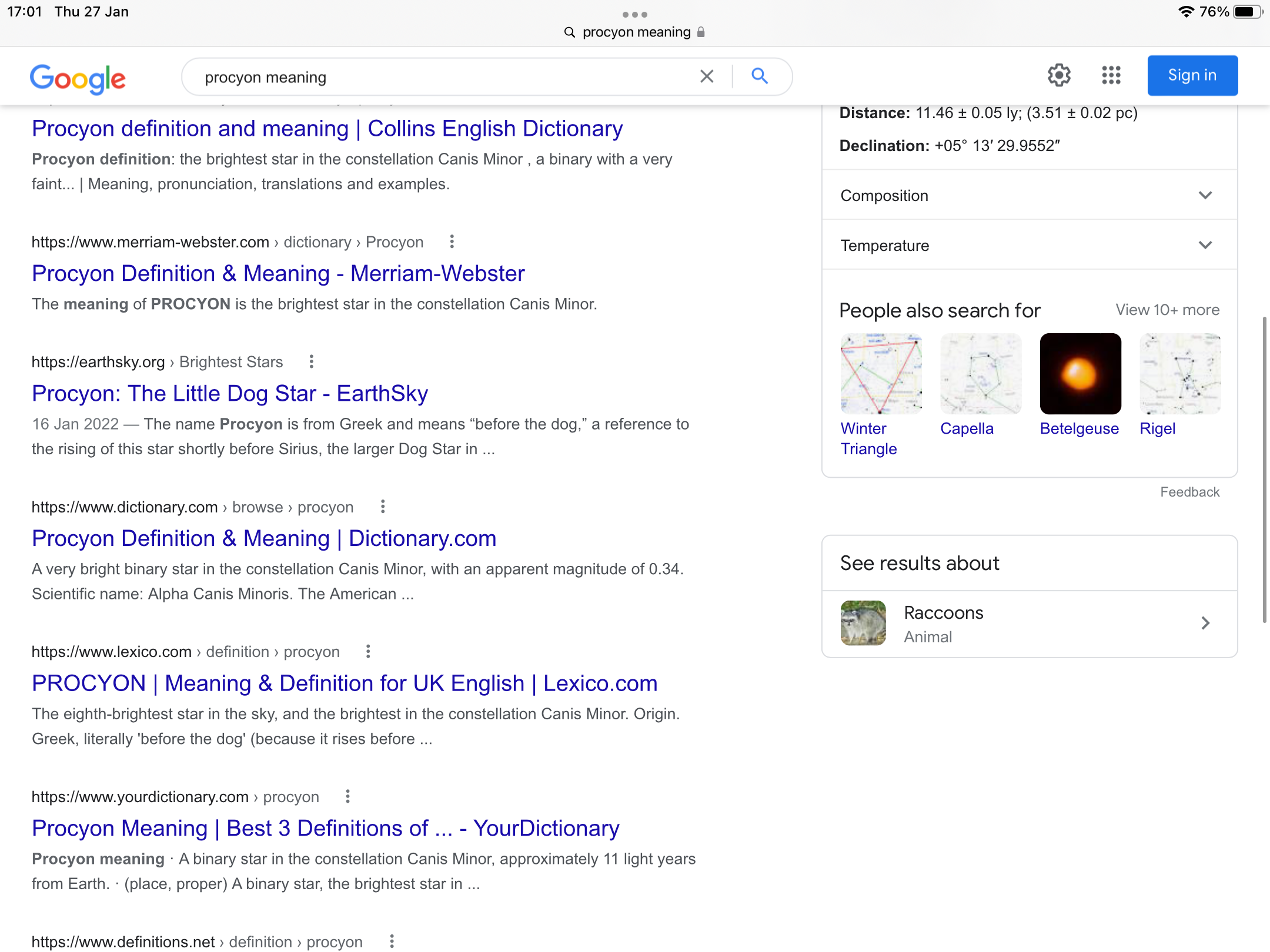Open options menu for definitions.net result
Screen dimensions: 1270x952
point(392,941)
